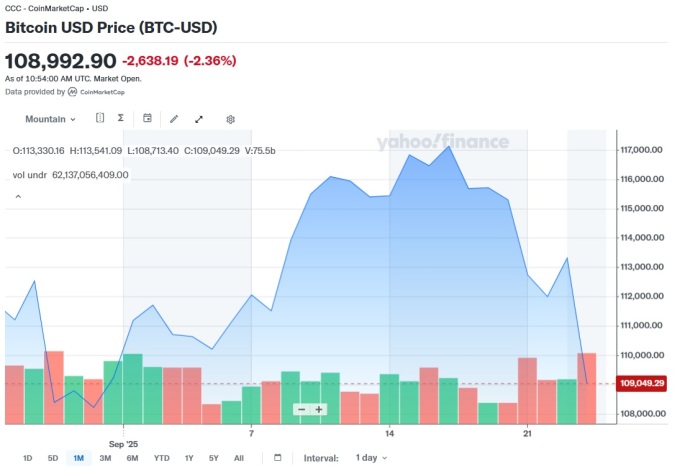The width and height of the screenshot is (680, 472).
Task: Click the 14 date marker on axis
Action: point(389,433)
